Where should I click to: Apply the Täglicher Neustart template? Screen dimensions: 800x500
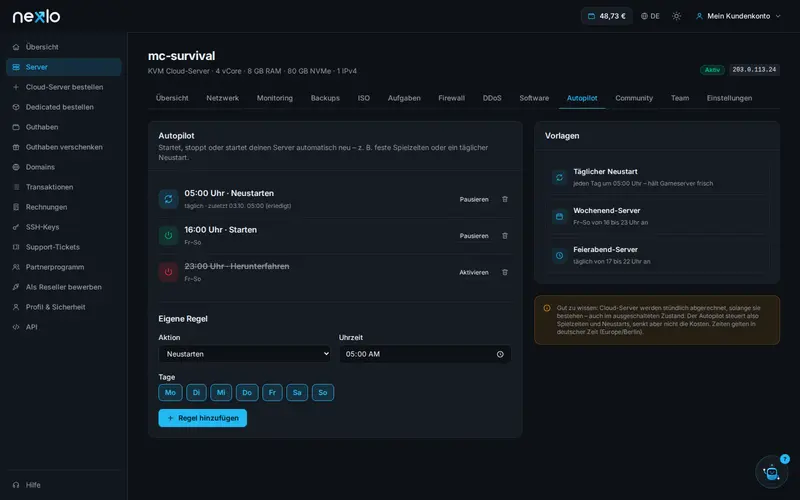657,177
